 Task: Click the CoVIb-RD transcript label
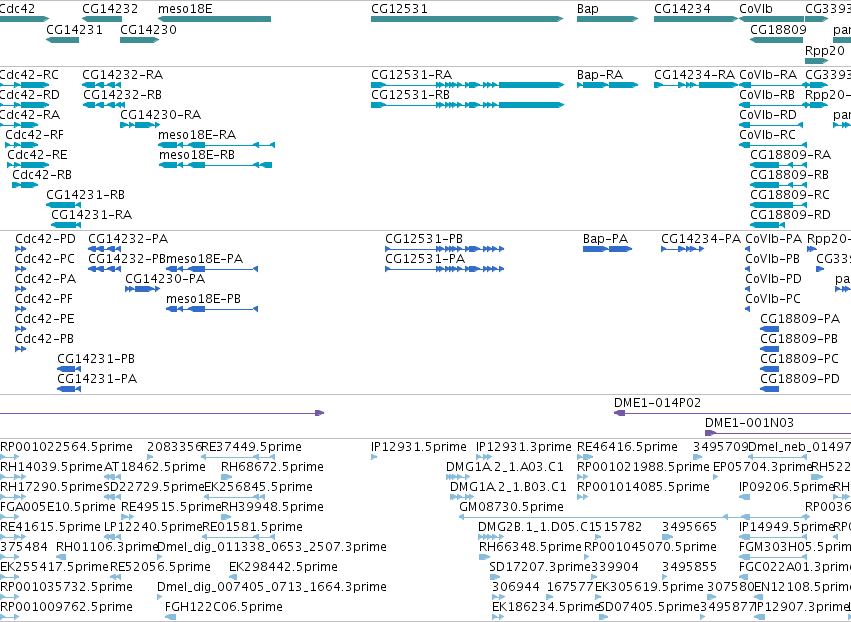coord(768,115)
